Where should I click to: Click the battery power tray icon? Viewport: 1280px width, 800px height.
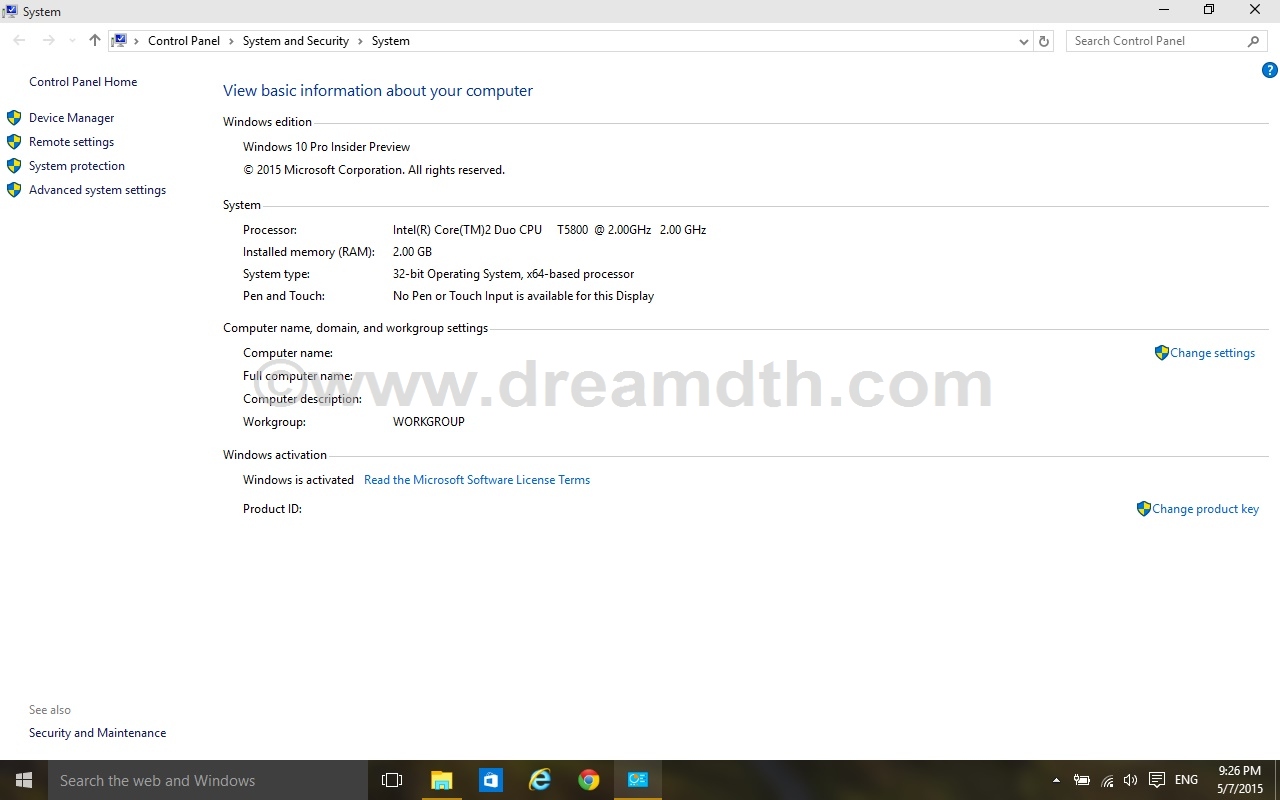click(x=1082, y=780)
